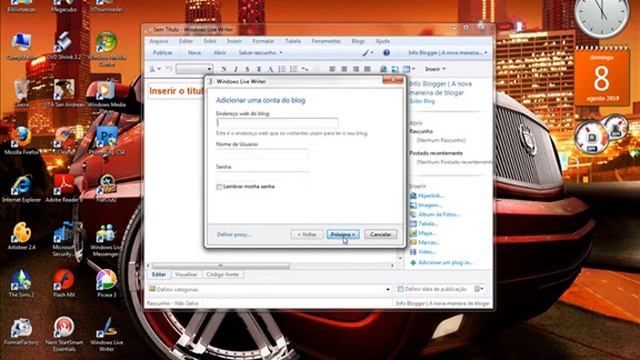
Task: Open Adobe Reader 9 desktop icon
Action: [64, 189]
